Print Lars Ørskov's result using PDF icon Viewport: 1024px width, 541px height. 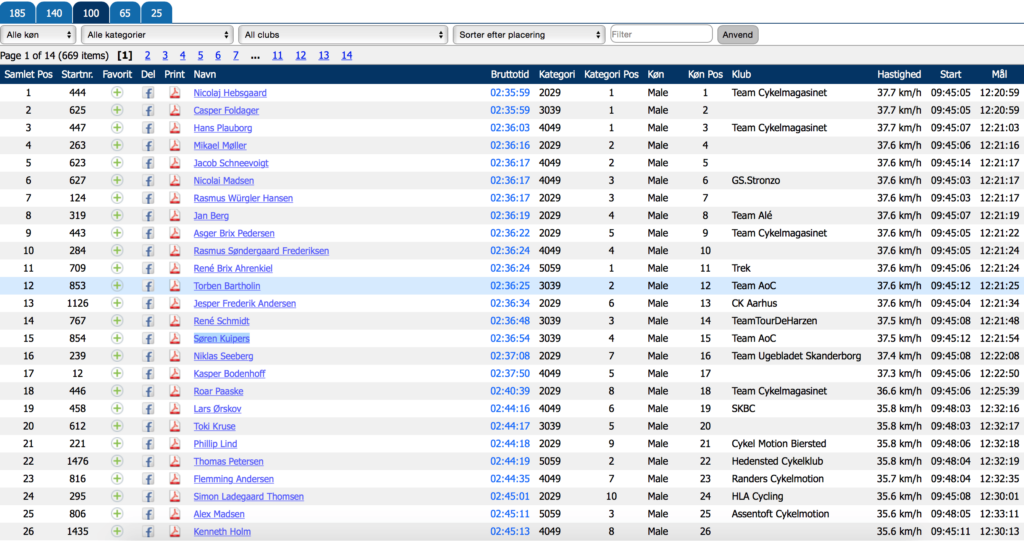(174, 409)
